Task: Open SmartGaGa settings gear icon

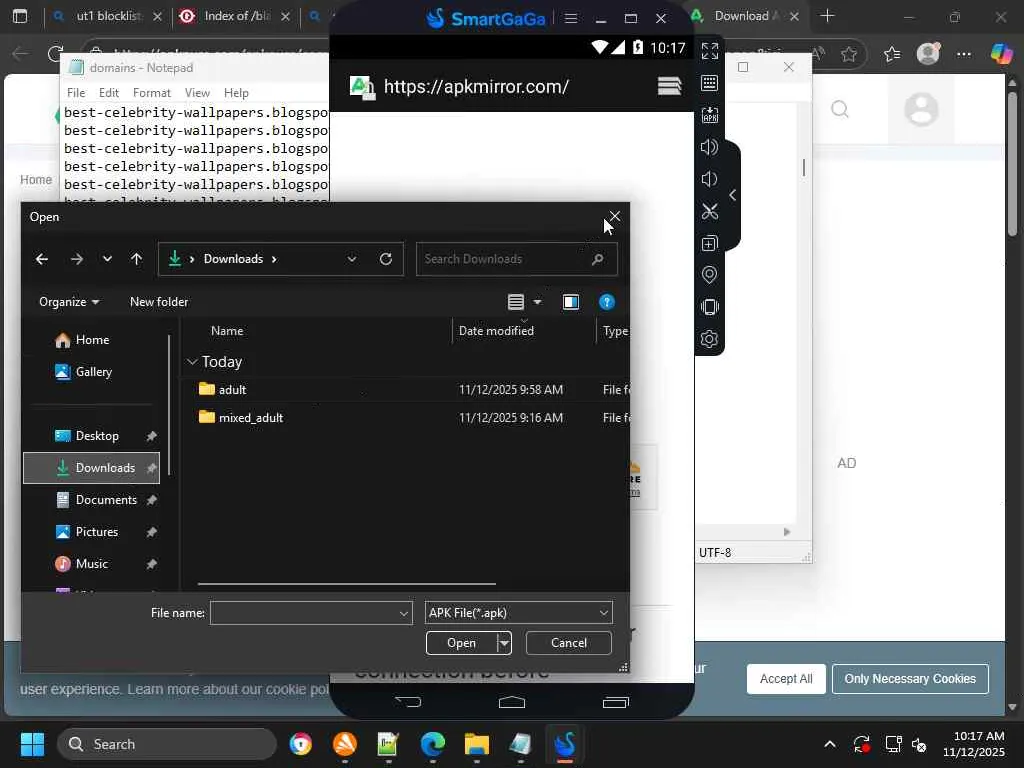Action: click(x=709, y=338)
